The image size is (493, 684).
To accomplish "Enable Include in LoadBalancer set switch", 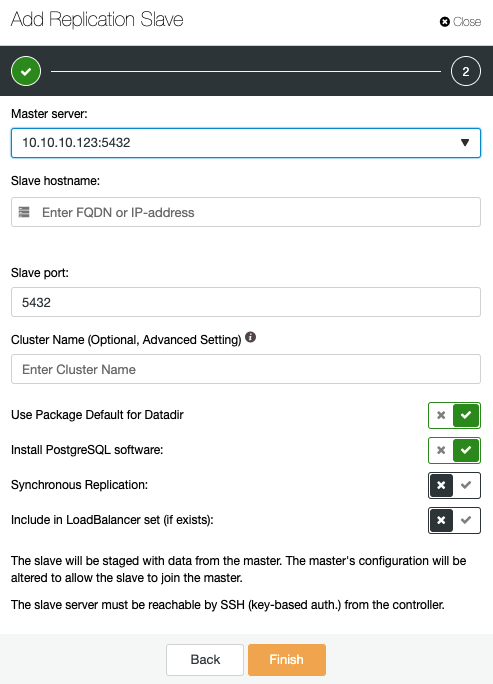I will click(x=454, y=520).
